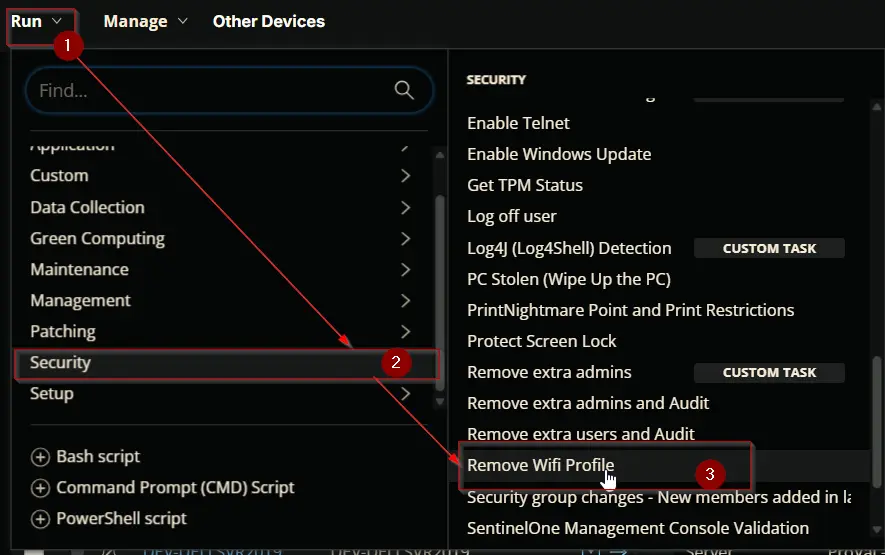Click the Run dropdown arrow

coord(56,21)
